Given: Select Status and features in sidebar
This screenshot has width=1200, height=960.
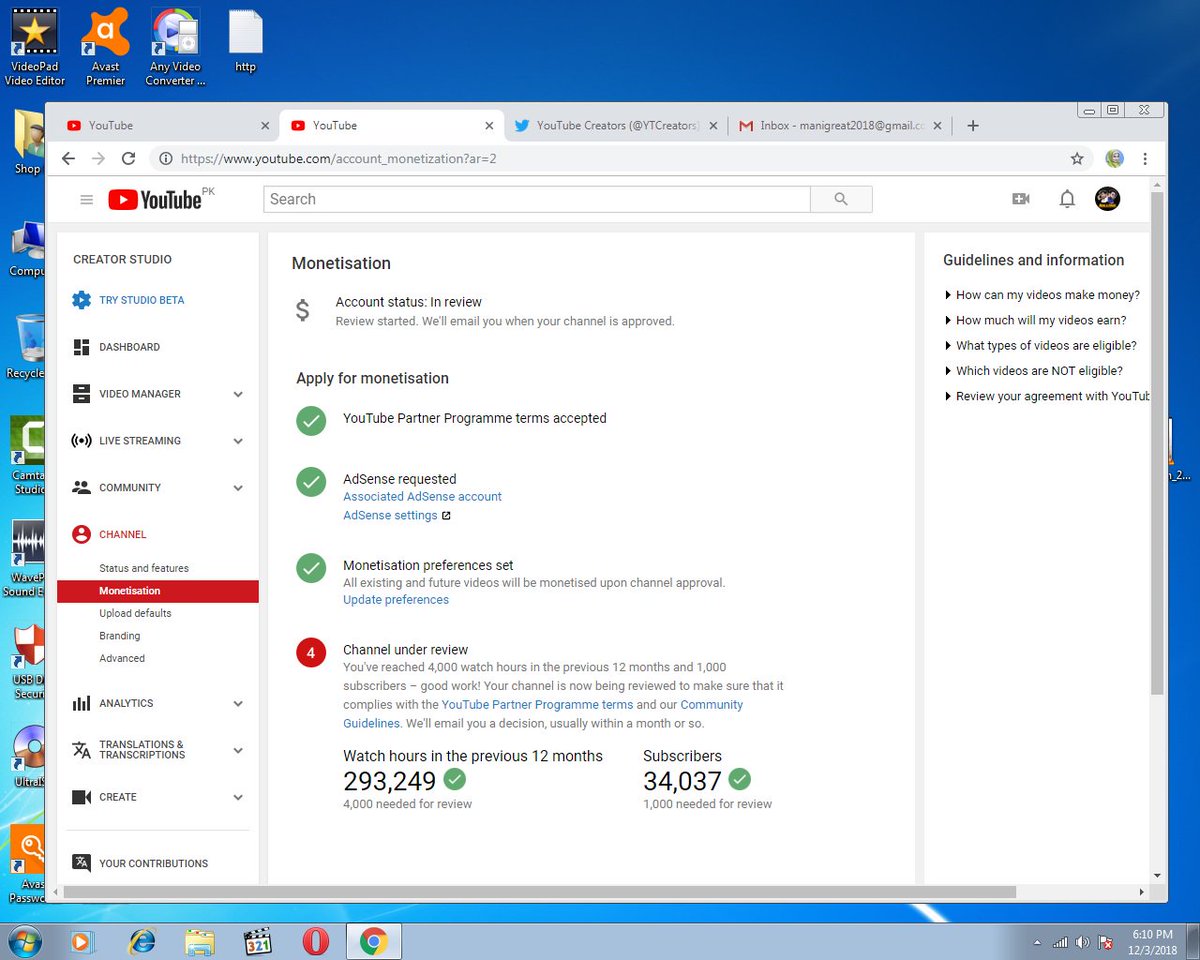Looking at the screenshot, I should tap(144, 568).
